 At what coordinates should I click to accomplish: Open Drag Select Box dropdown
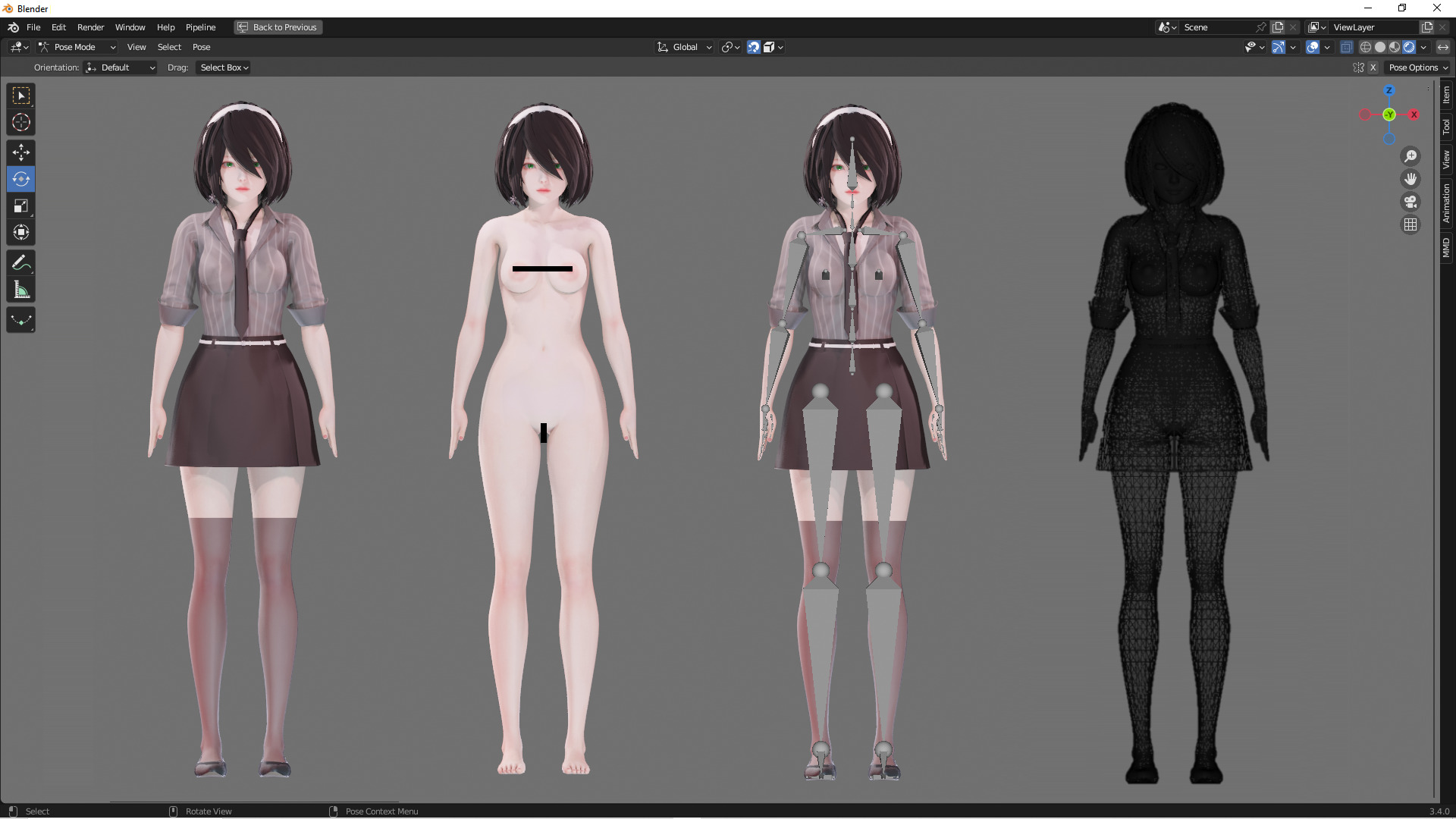coord(224,67)
